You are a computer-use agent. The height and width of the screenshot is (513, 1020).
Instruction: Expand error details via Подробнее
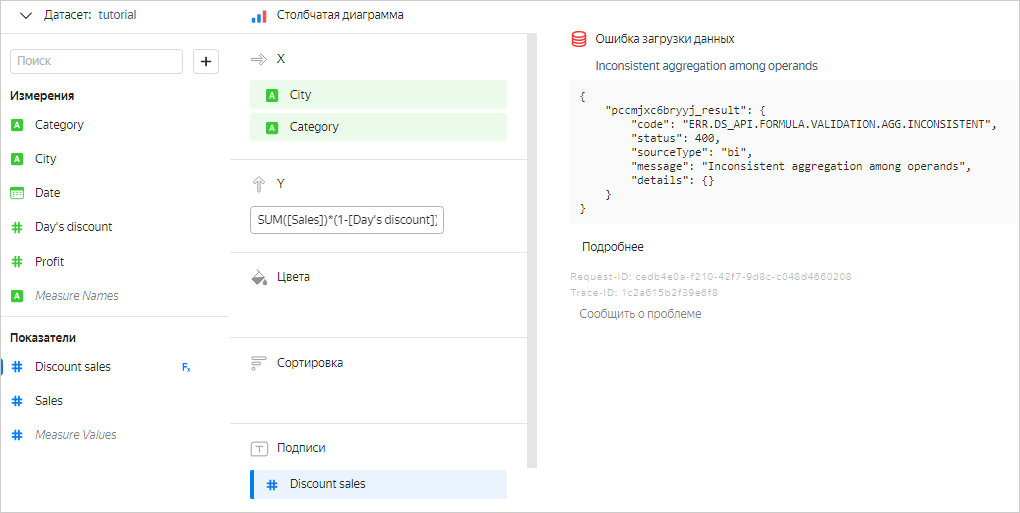[x=612, y=247]
